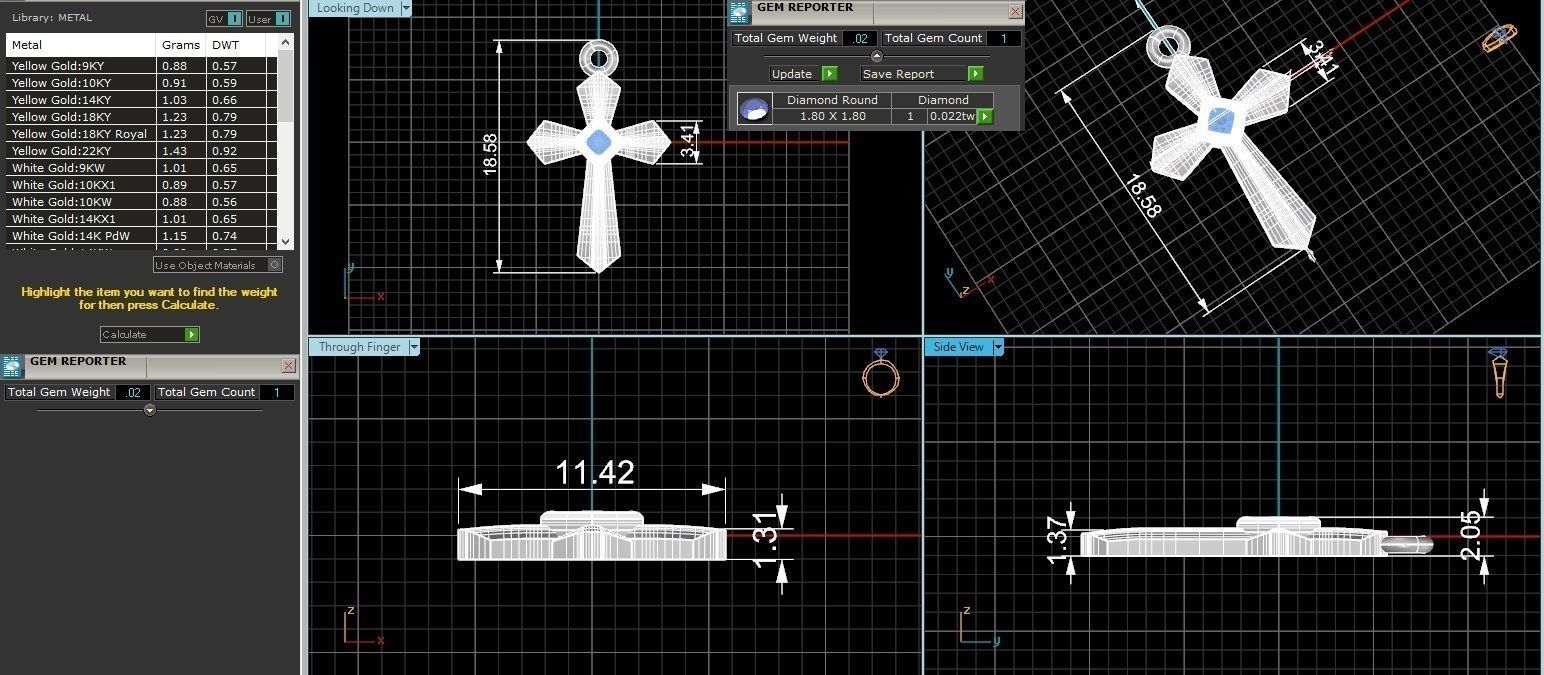Click the Calculate button text
1544x675 pixels.
pyautogui.click(x=124, y=335)
